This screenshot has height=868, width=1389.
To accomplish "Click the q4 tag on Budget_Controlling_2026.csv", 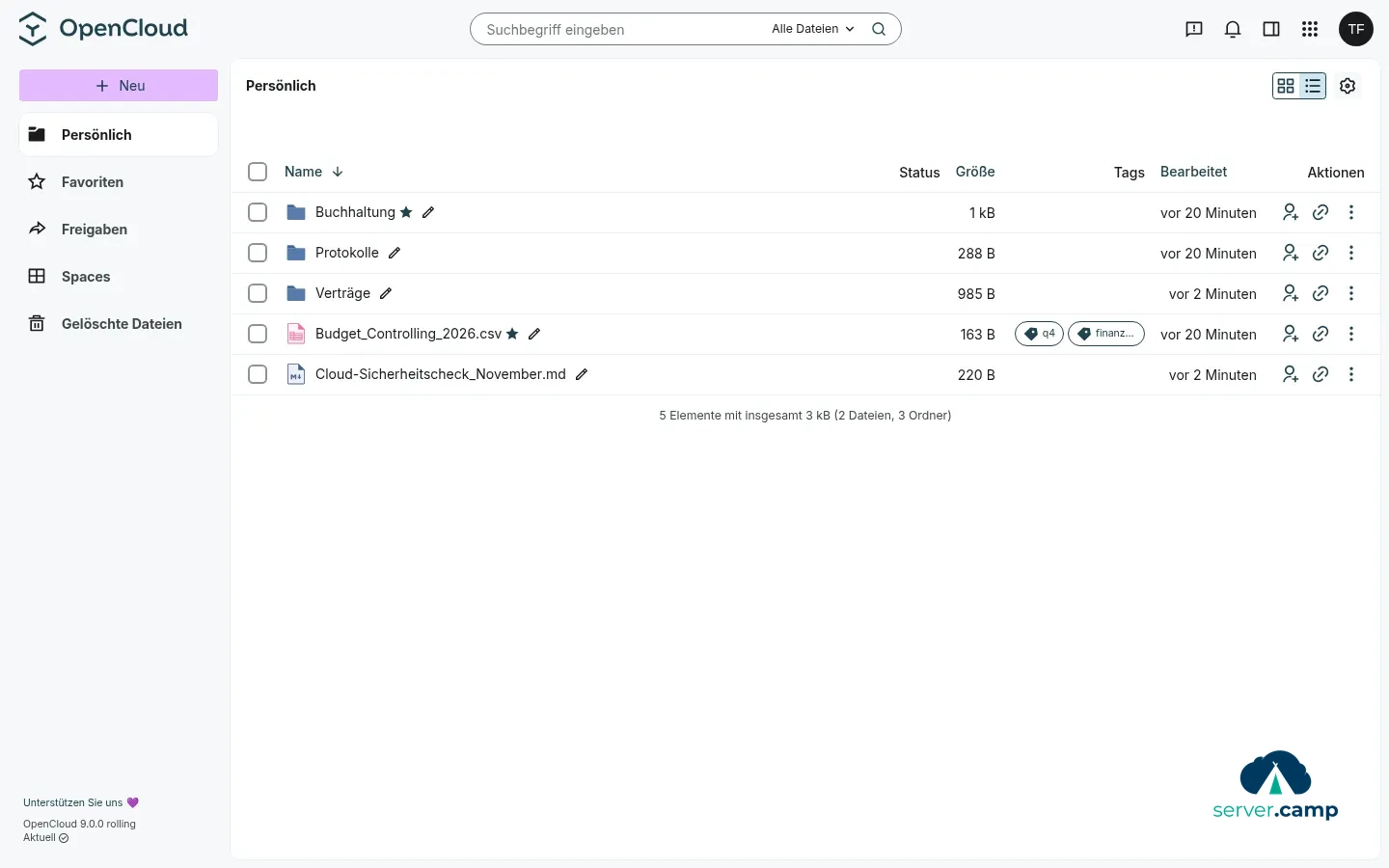I will point(1039,334).
